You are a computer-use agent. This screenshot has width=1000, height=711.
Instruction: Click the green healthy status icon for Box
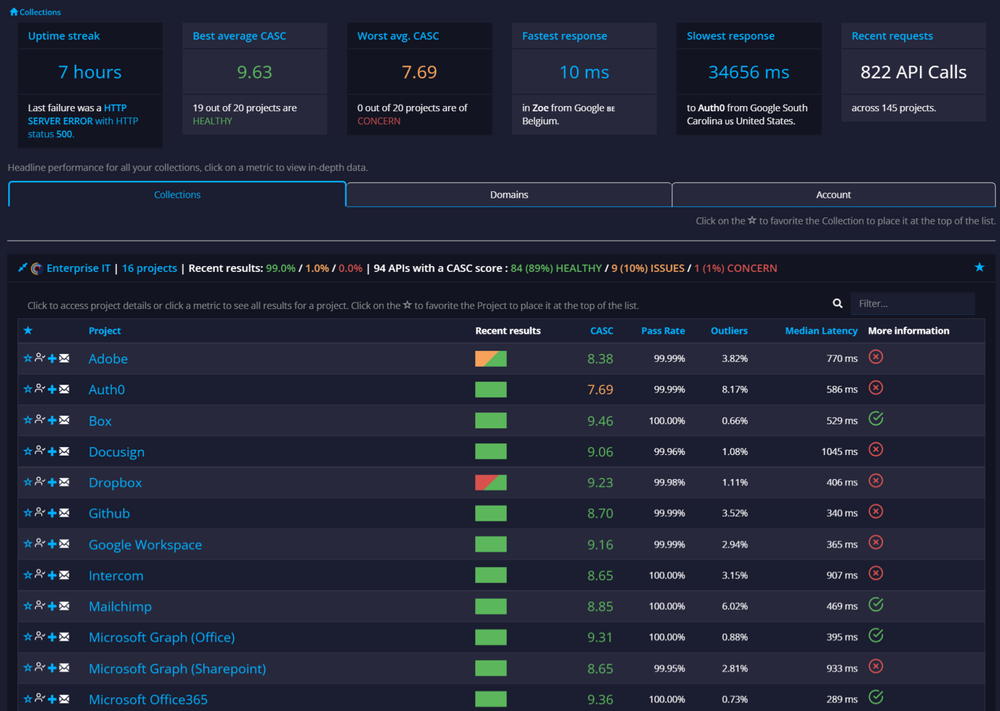876,419
